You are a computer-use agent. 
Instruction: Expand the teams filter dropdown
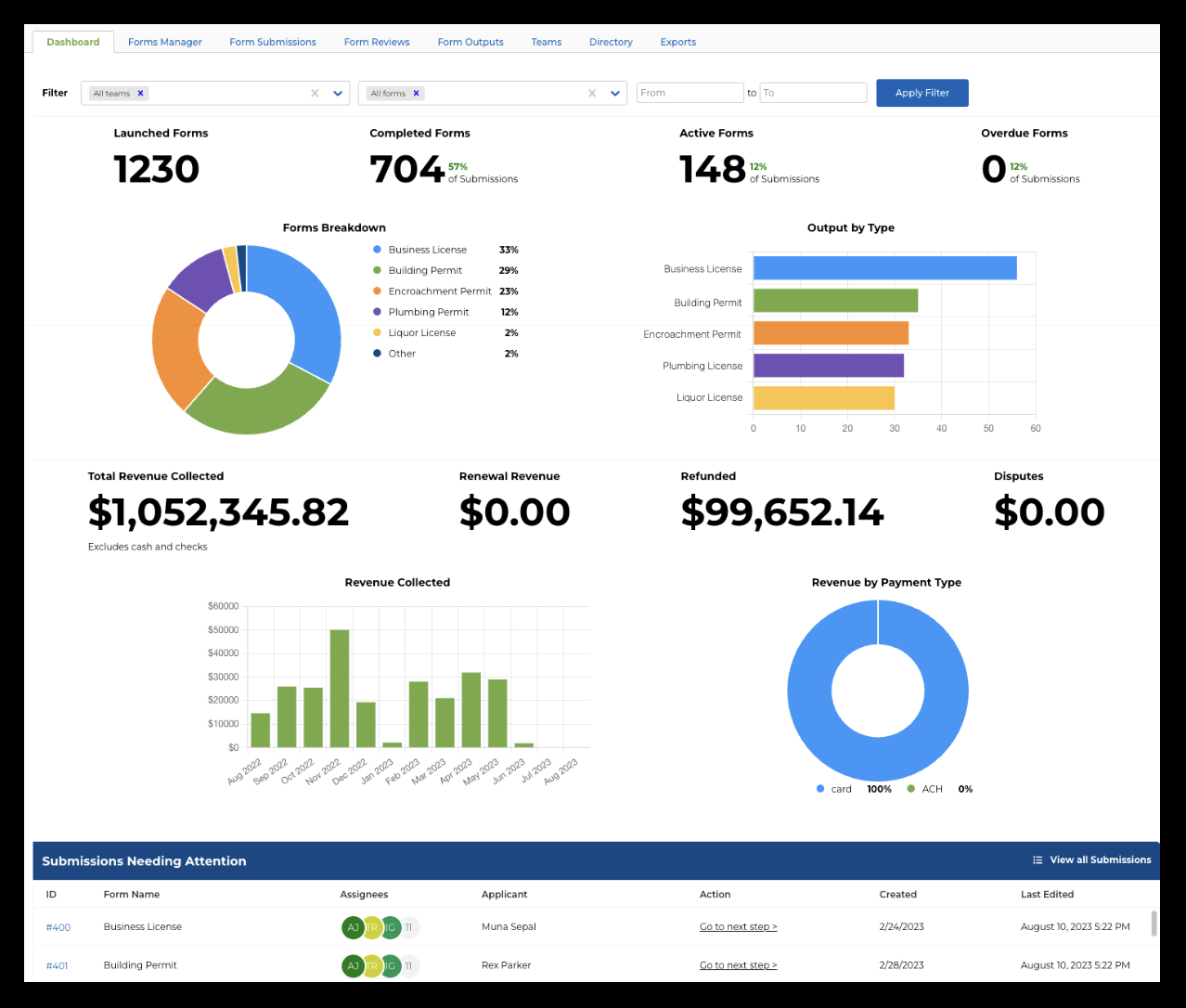(338, 93)
